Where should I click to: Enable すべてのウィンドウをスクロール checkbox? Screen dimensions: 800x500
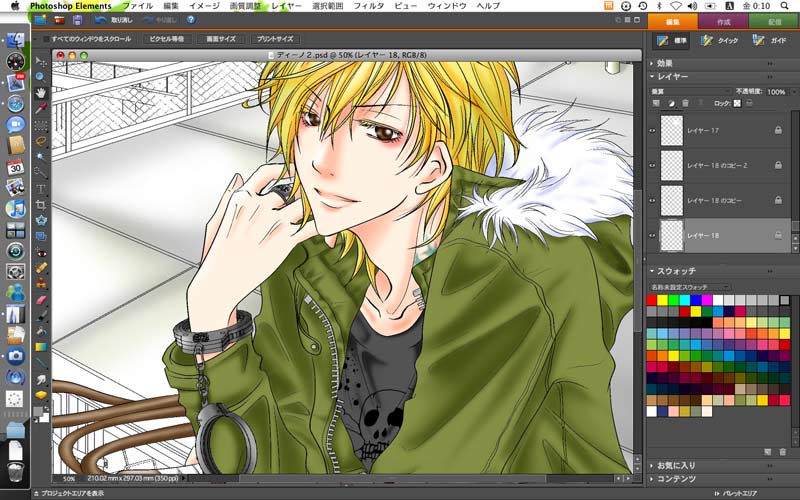pyautogui.click(x=46, y=39)
